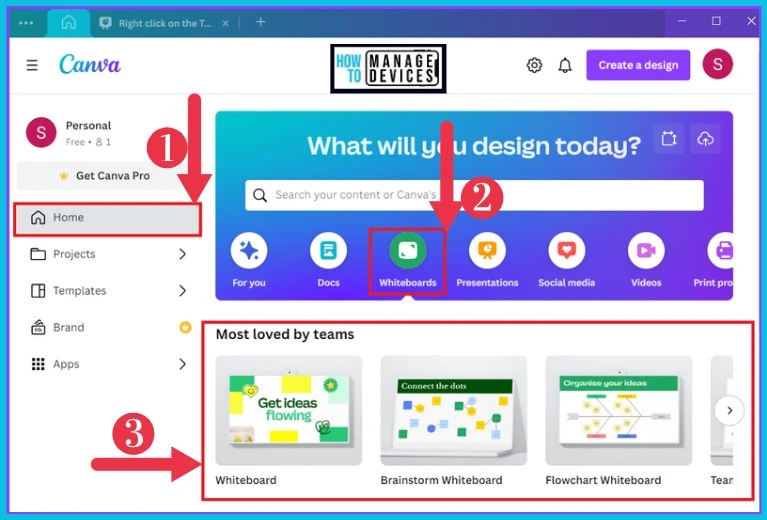
Task: Expand the Projects chevron
Action: 182,254
